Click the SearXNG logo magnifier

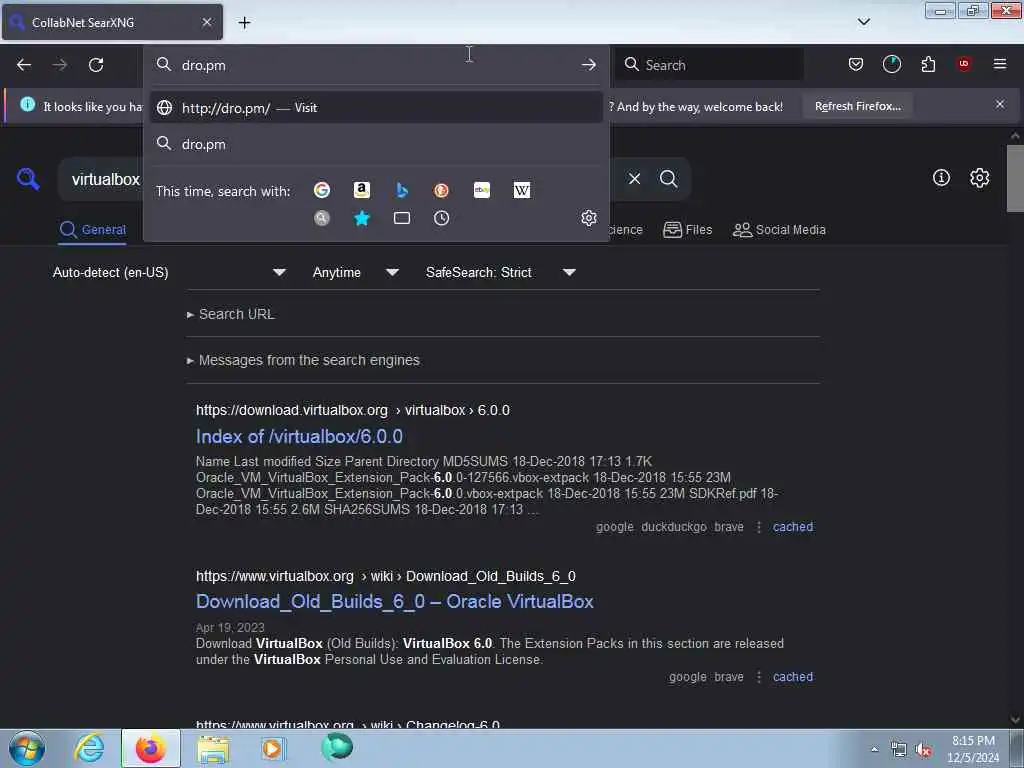coord(28,178)
